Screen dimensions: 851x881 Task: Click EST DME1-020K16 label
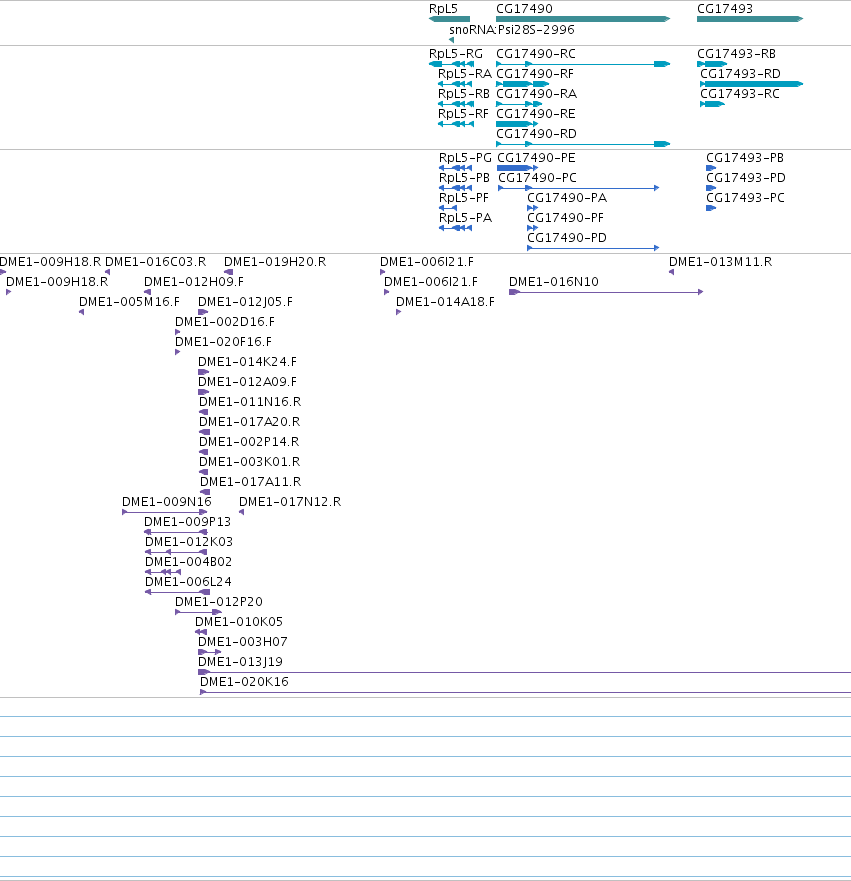click(244, 682)
